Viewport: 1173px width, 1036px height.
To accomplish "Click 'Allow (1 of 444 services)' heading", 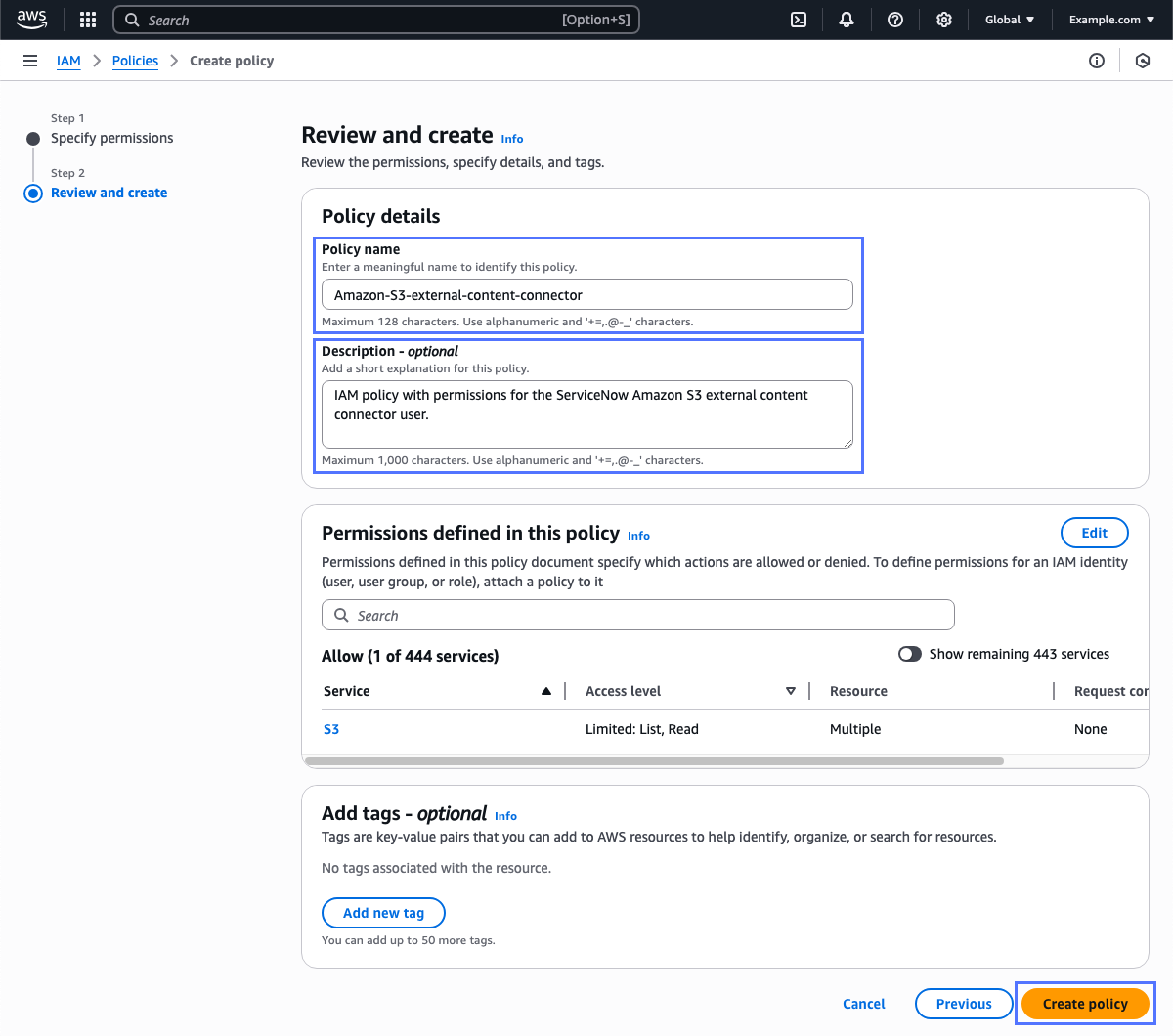I will pyautogui.click(x=411, y=656).
